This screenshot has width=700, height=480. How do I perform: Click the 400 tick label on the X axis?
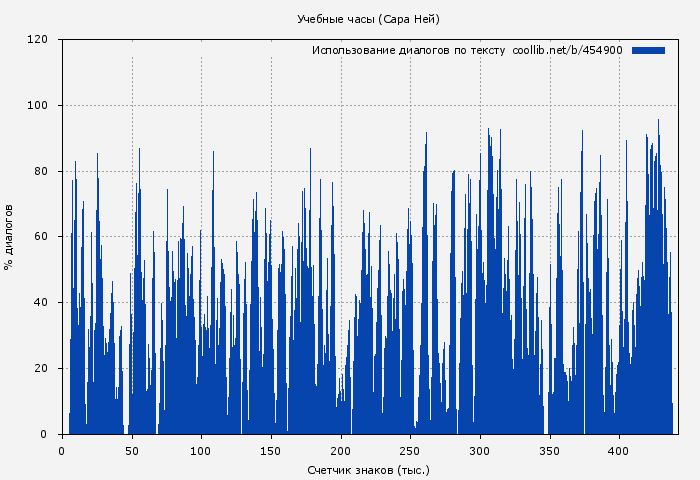[x=620, y=450]
